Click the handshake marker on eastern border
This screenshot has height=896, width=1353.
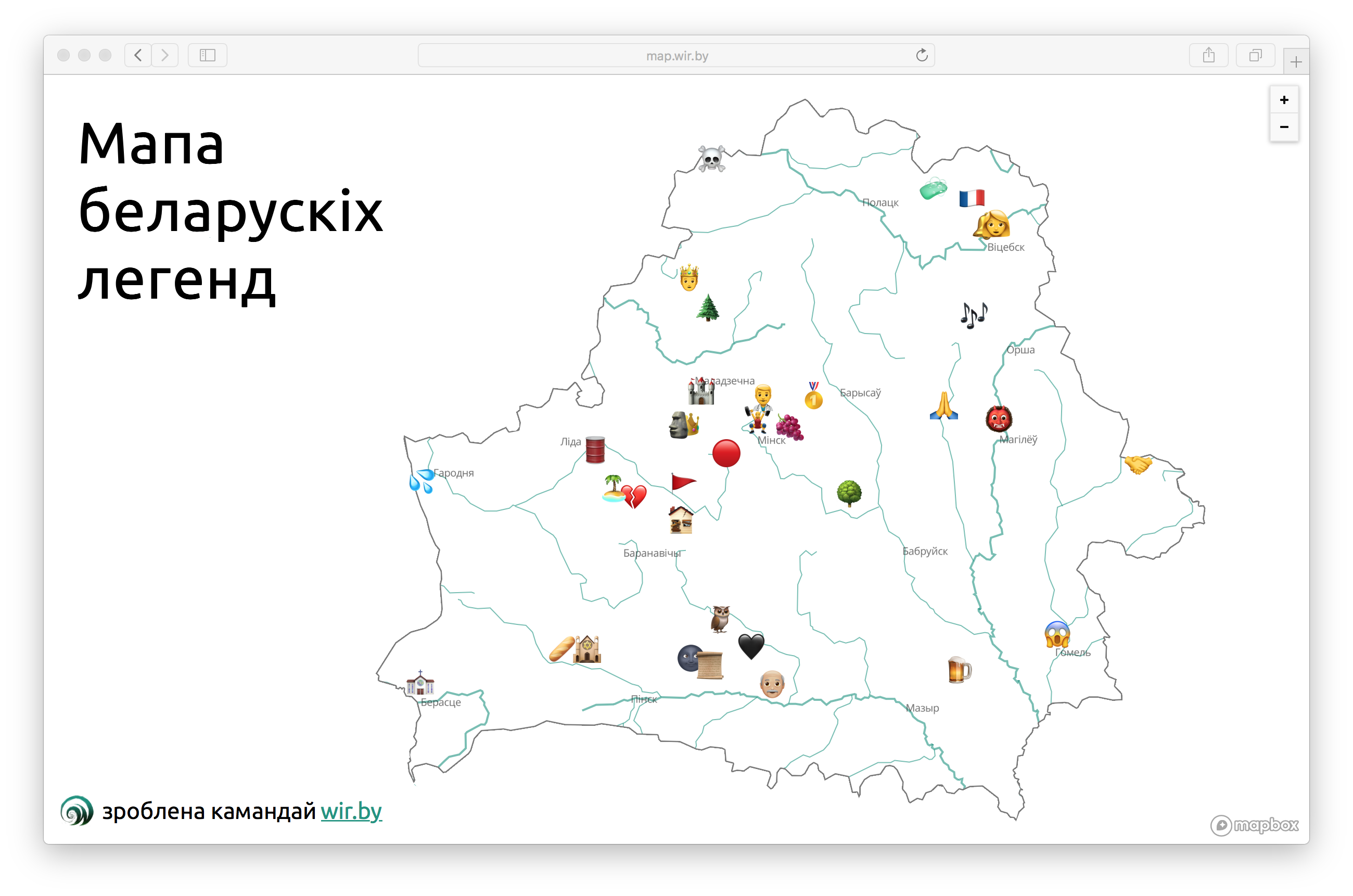(x=1138, y=464)
